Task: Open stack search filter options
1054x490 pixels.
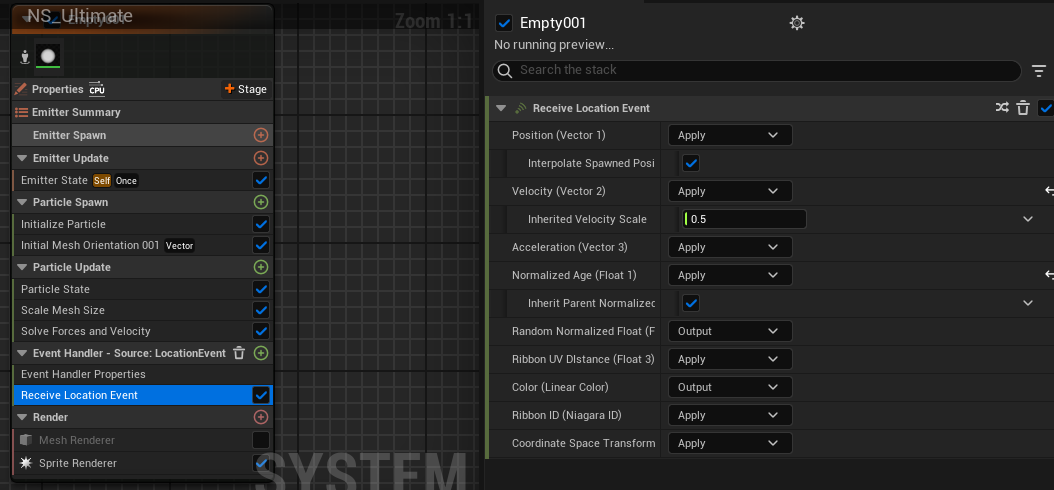Action: tap(1039, 70)
